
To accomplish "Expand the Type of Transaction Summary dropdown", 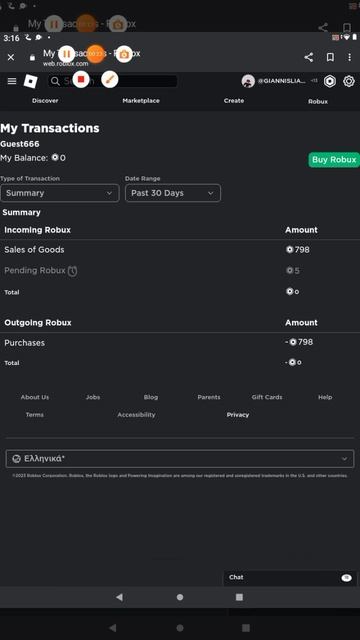I will [60, 193].
